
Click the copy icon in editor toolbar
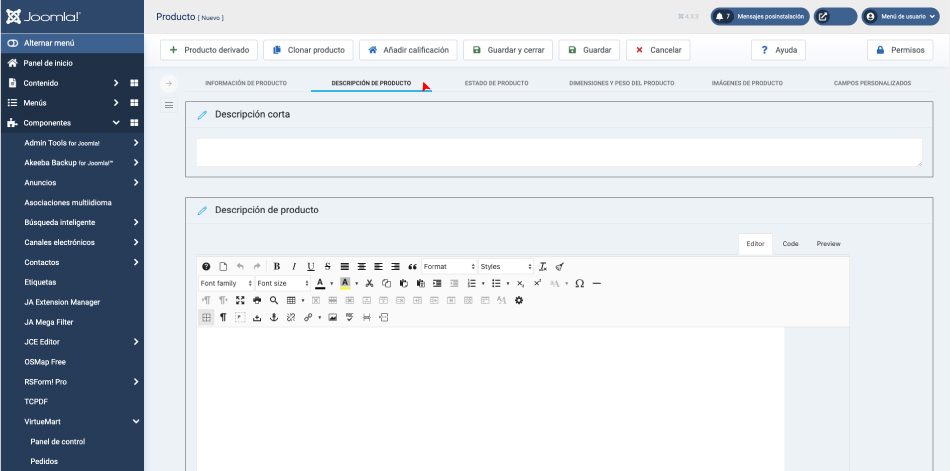point(386,283)
